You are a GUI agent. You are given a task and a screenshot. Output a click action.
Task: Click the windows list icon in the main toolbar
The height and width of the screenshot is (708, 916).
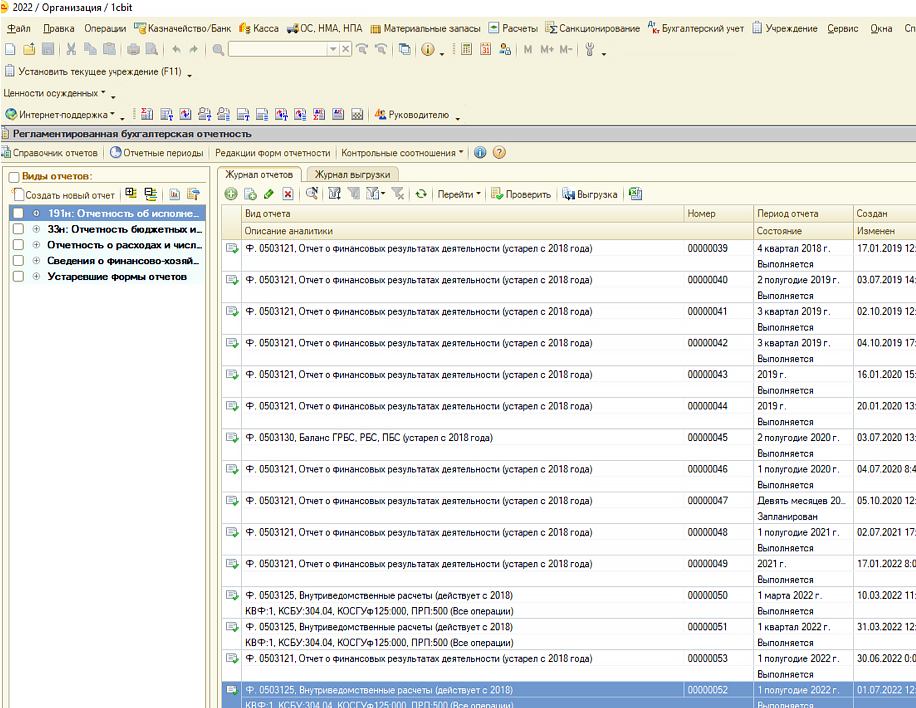point(404,50)
